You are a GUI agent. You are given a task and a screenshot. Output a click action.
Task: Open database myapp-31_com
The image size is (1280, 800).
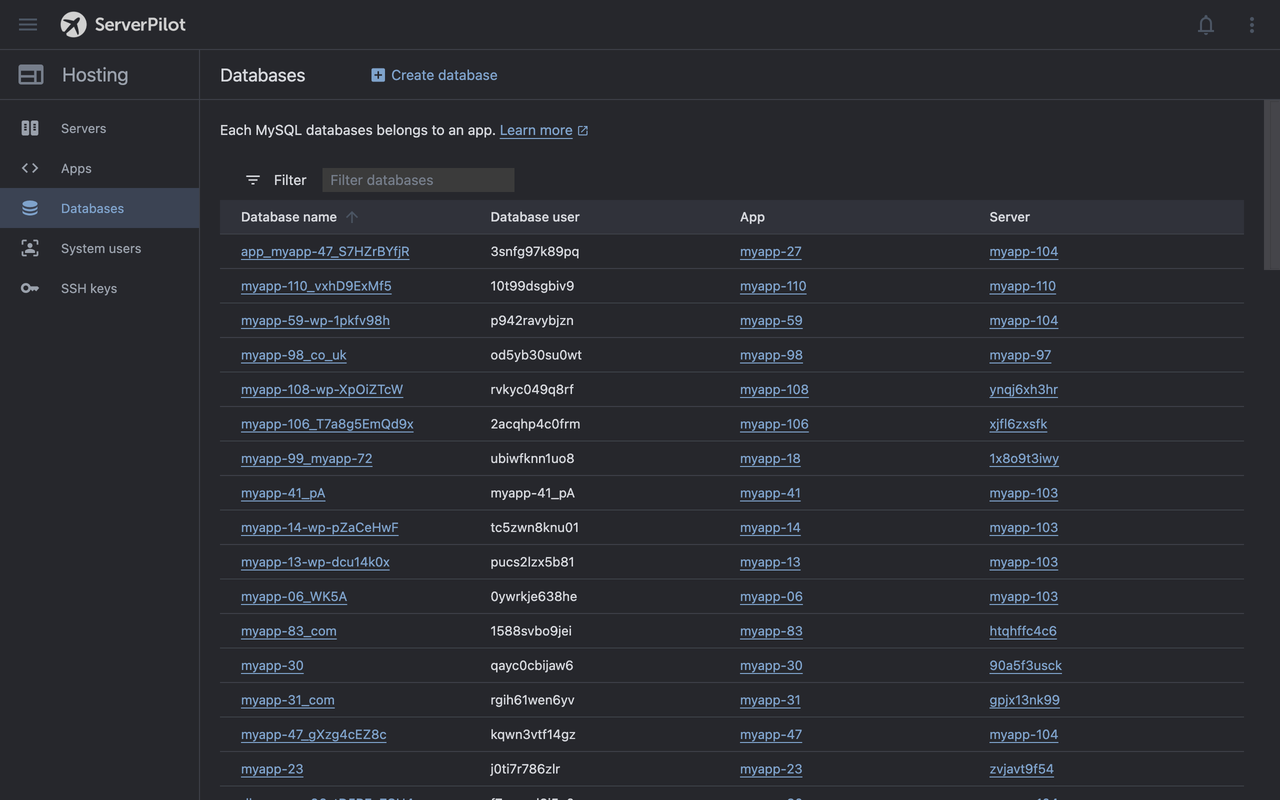coord(288,700)
